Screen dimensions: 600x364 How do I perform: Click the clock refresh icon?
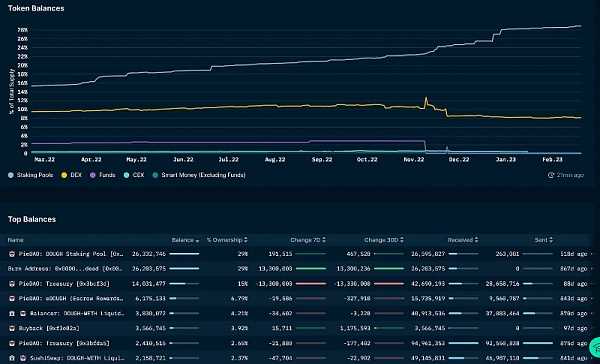point(551,175)
